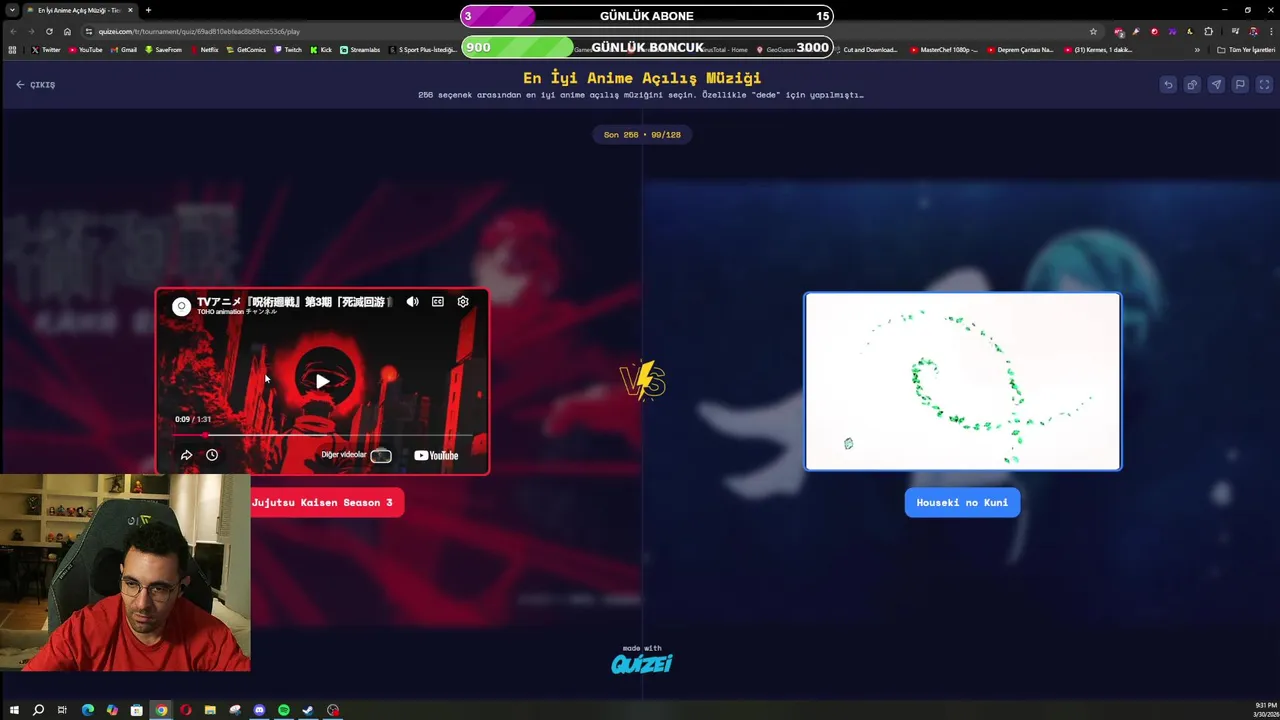Open SaveFrom bookmark
This screenshot has height=720, width=1280.
point(164,50)
